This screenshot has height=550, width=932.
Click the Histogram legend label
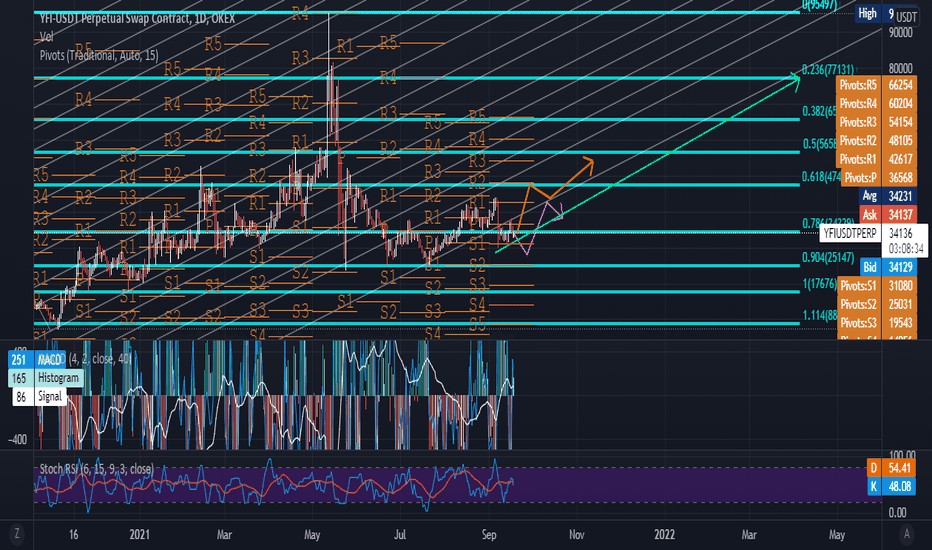point(58,378)
